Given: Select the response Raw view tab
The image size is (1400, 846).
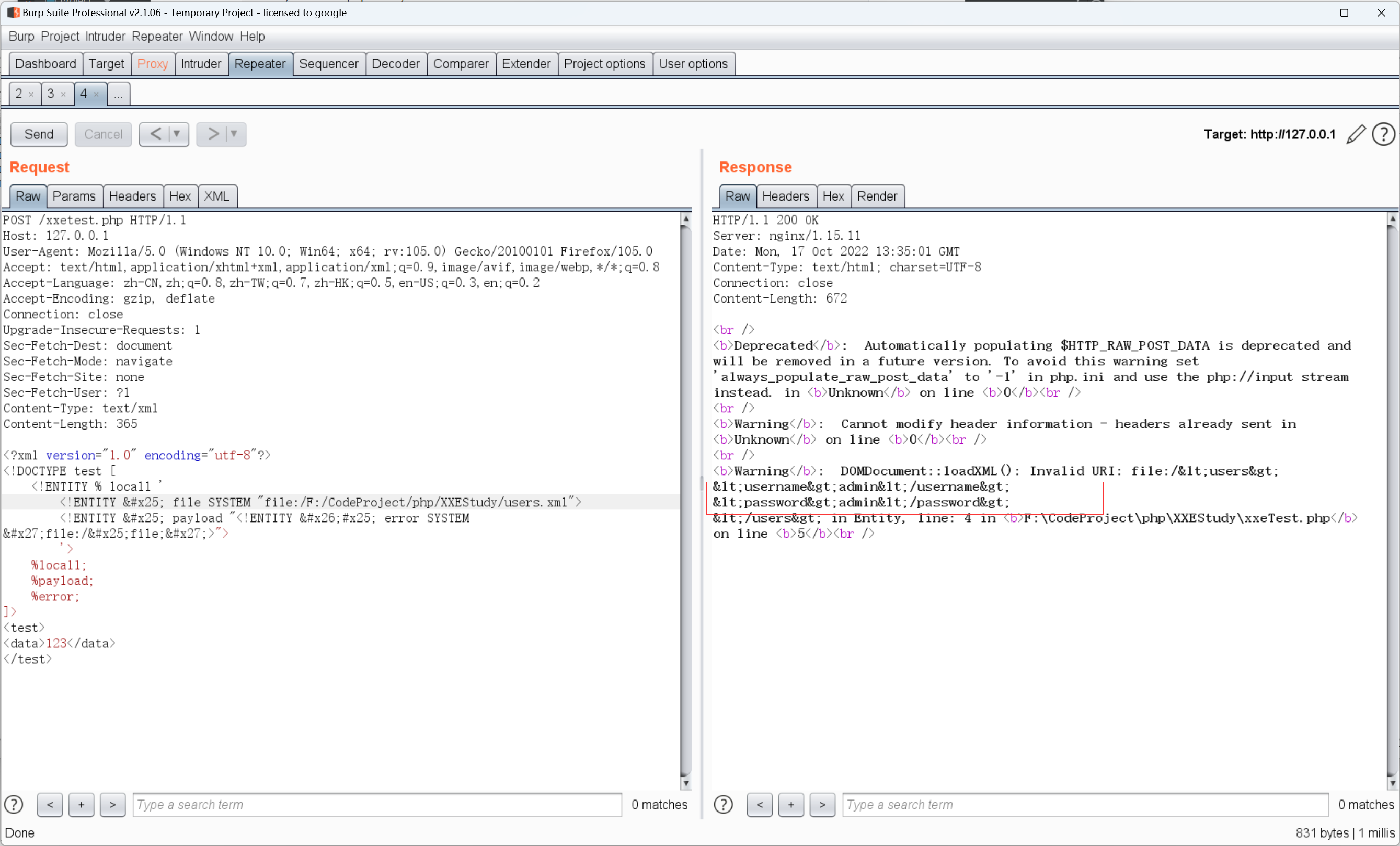Looking at the screenshot, I should pos(738,196).
